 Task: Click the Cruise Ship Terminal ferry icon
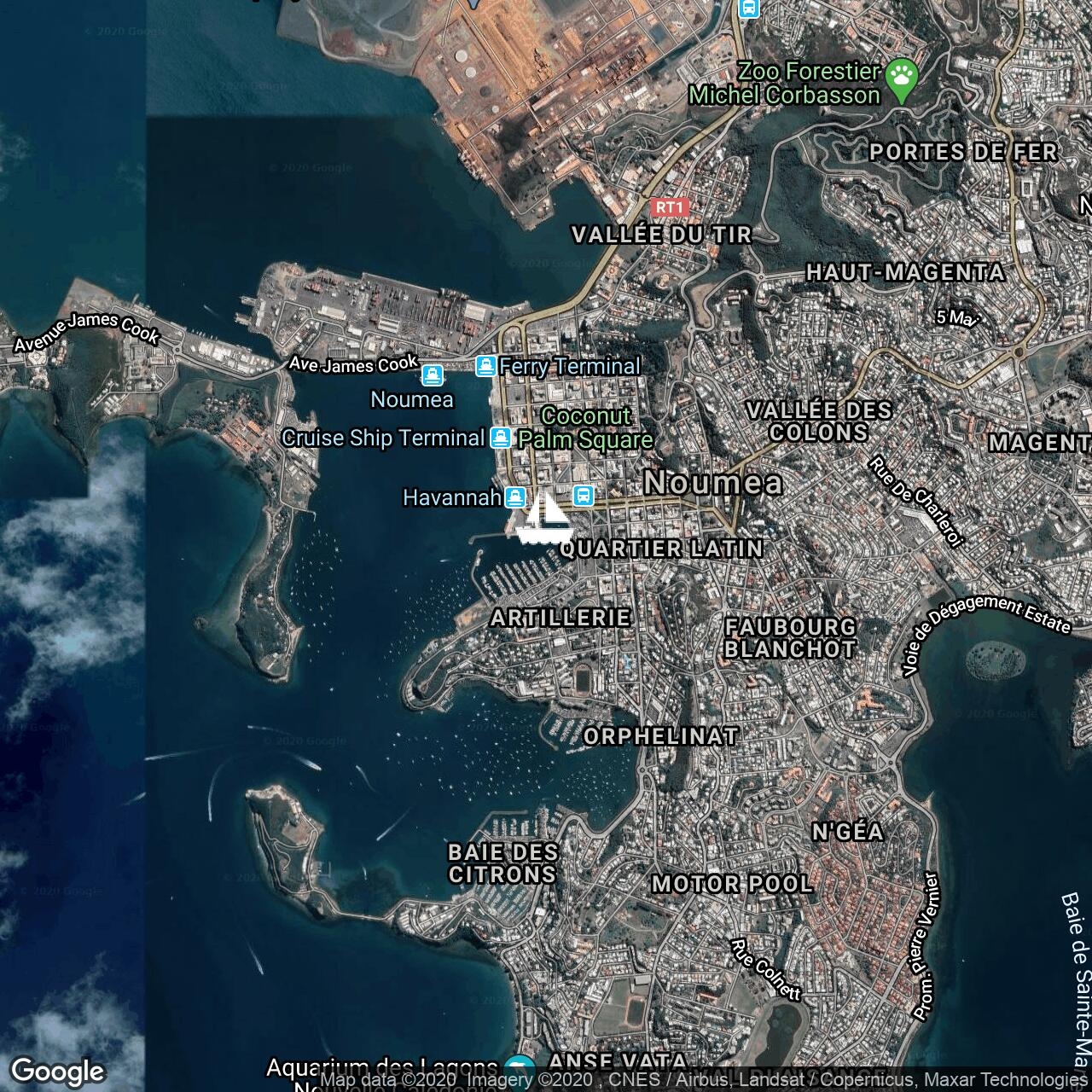501,439
